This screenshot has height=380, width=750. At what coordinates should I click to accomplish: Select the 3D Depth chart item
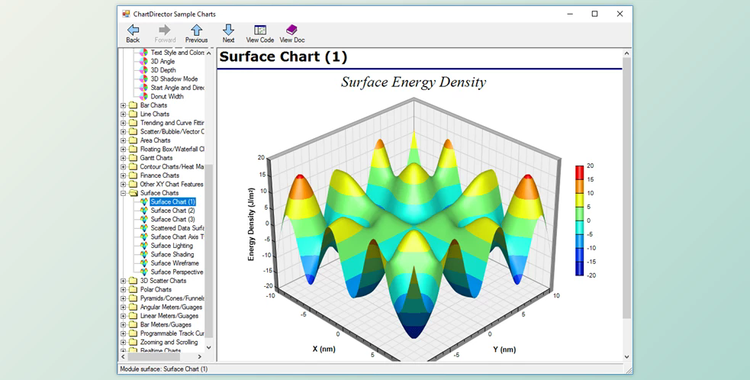point(163,70)
